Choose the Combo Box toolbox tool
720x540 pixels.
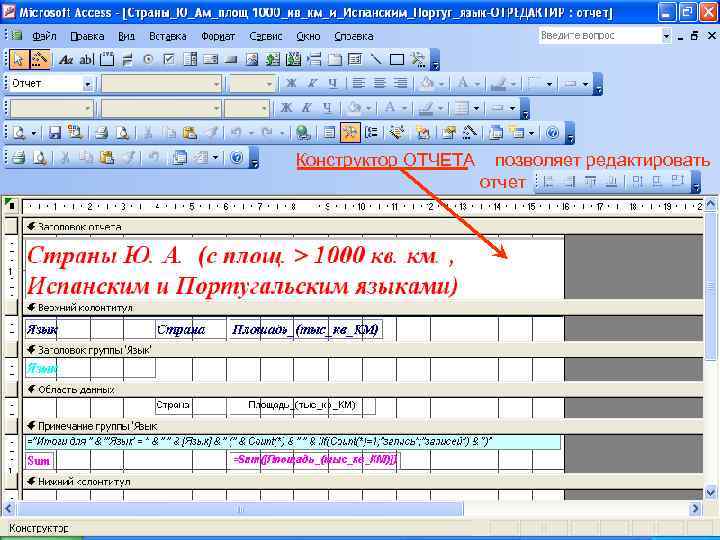pos(190,59)
